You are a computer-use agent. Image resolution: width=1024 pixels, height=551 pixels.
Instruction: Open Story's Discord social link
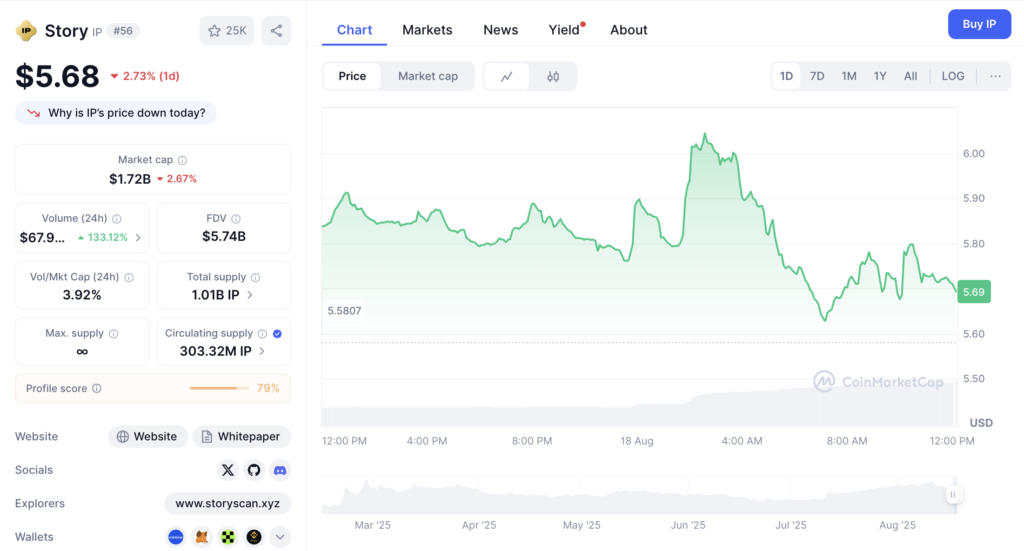280,470
